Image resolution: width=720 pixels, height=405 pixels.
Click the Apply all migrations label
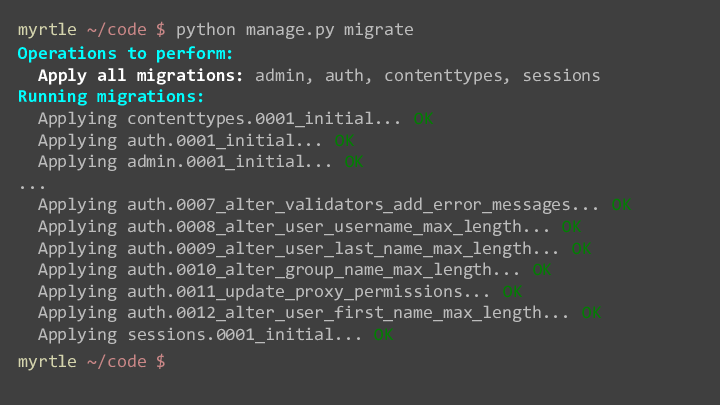coord(141,75)
